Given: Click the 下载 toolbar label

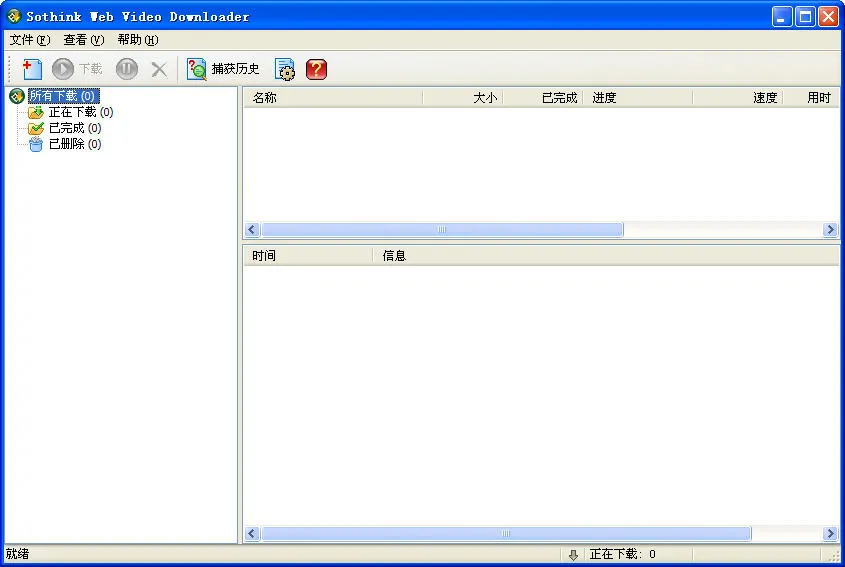Looking at the screenshot, I should (x=91, y=69).
